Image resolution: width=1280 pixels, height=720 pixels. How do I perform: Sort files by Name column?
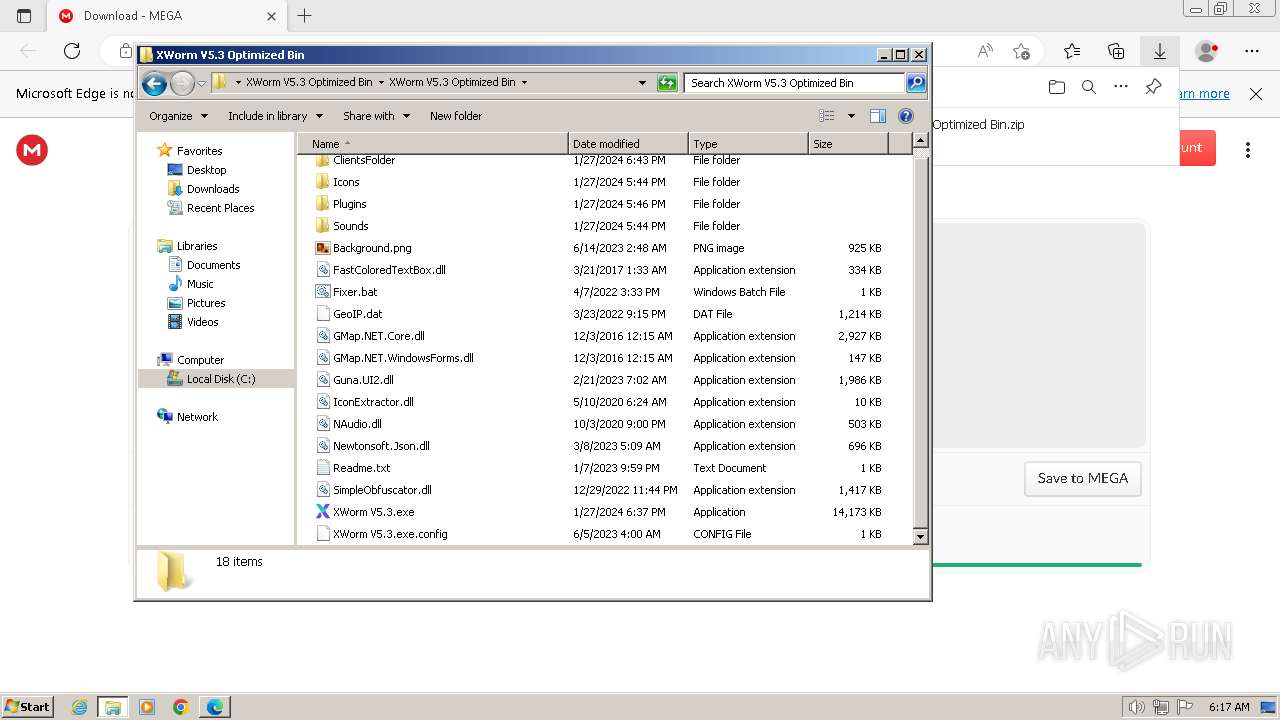coord(432,144)
